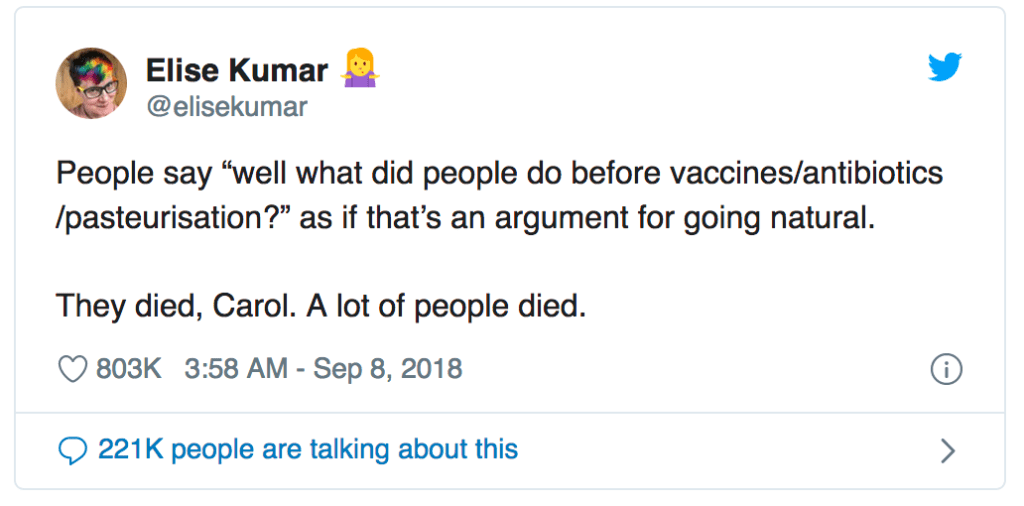Open Elise Kumar's profile picture
This screenshot has width=1024, height=506.
point(91,83)
